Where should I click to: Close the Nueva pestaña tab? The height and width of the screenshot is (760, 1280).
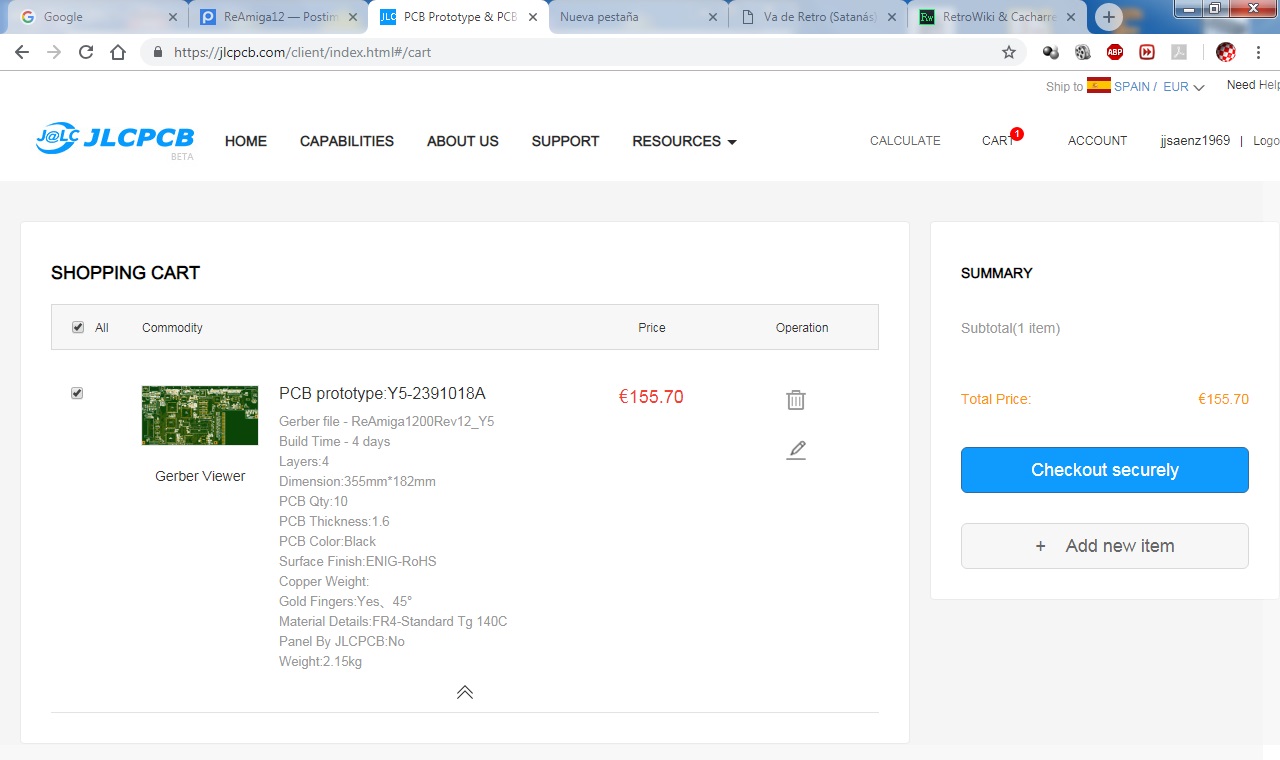click(712, 17)
